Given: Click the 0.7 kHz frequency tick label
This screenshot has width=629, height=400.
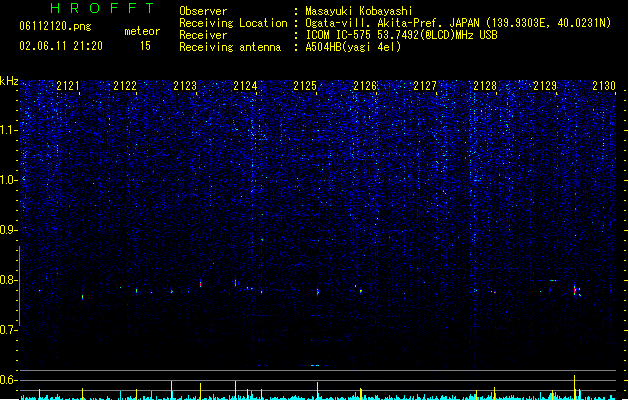Looking at the screenshot, I should click(9, 330).
